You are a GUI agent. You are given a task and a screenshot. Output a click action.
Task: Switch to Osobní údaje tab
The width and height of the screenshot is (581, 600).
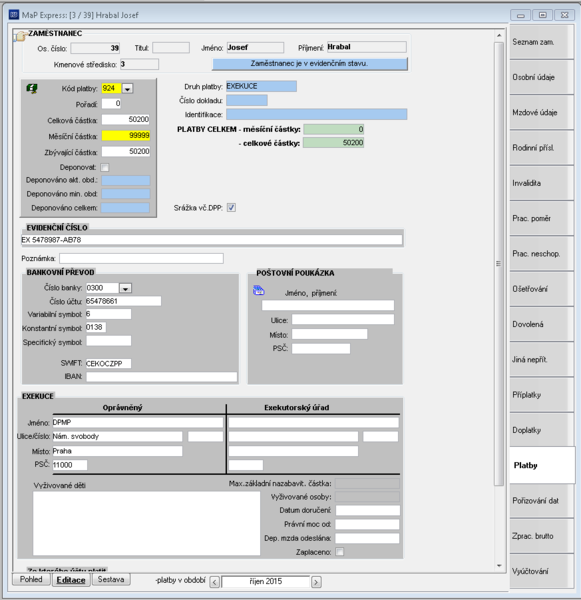[x=542, y=77]
